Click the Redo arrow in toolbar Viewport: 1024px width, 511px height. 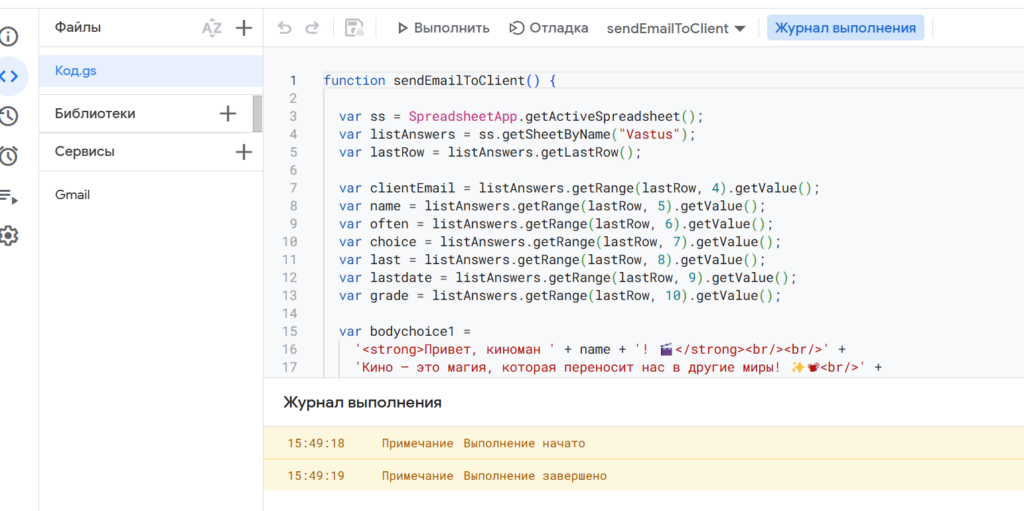[x=313, y=28]
